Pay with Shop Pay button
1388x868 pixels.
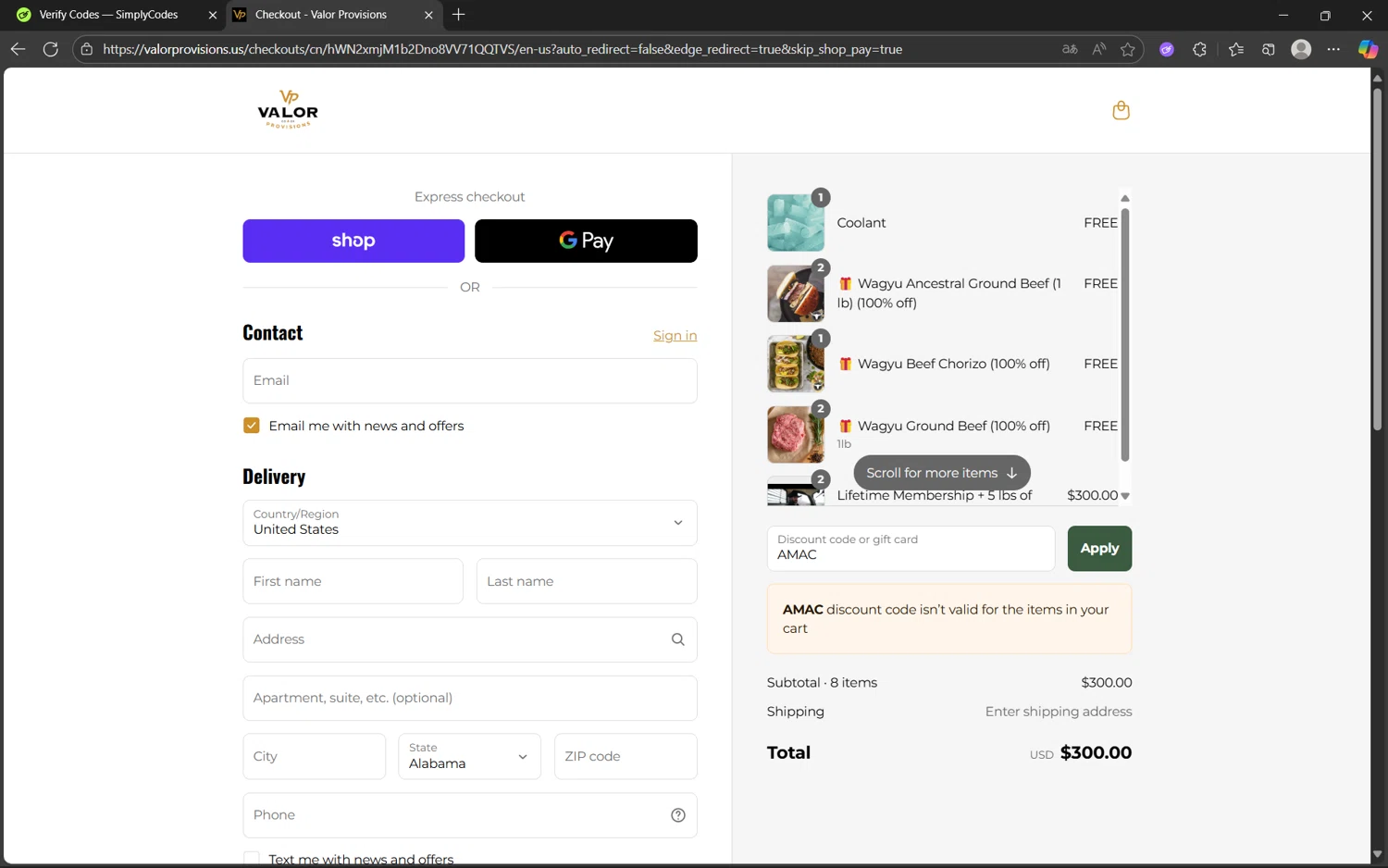click(353, 241)
